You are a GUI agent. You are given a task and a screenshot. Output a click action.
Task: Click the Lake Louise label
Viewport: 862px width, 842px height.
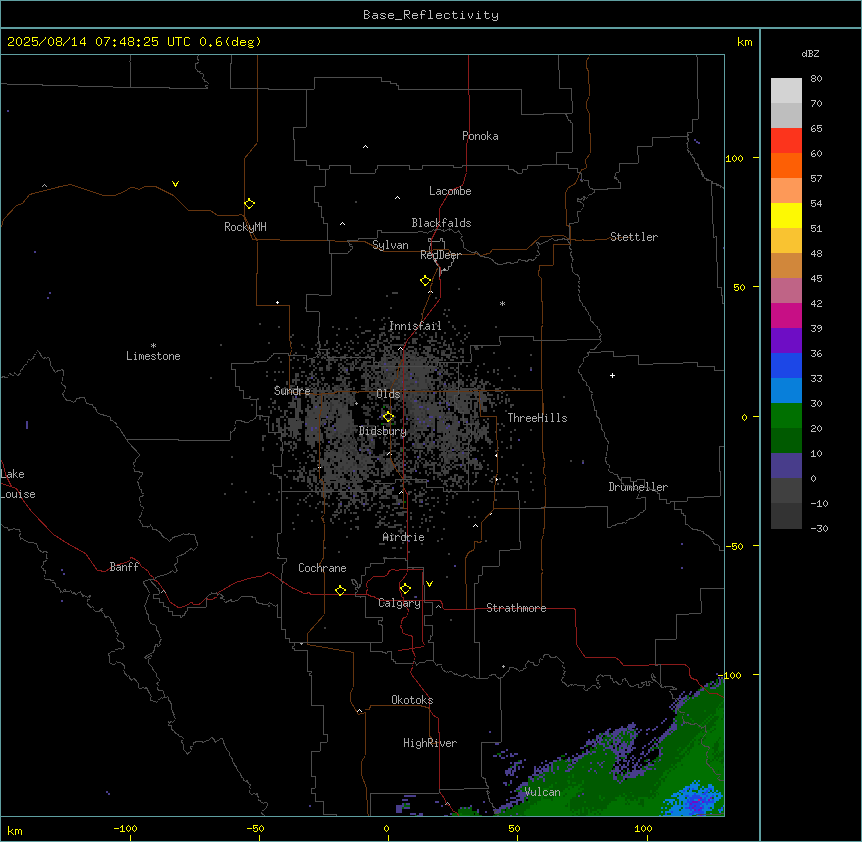pyautogui.click(x=18, y=484)
